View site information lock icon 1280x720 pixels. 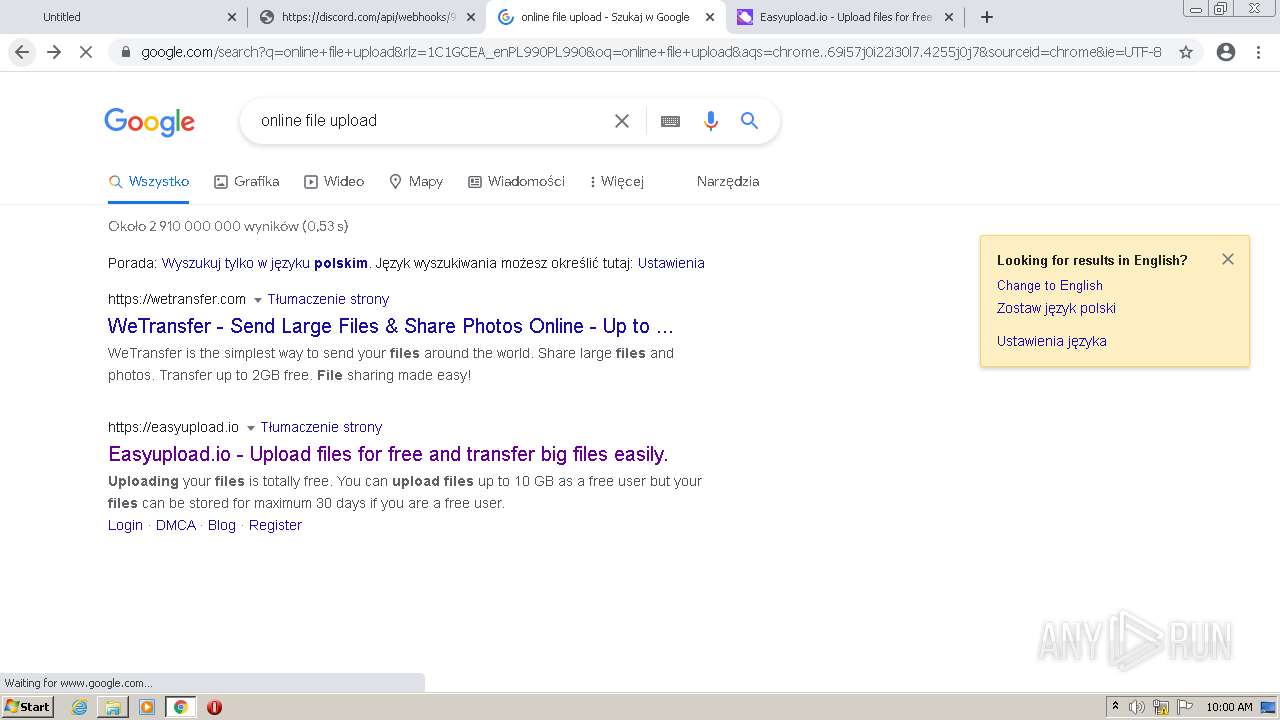125,52
